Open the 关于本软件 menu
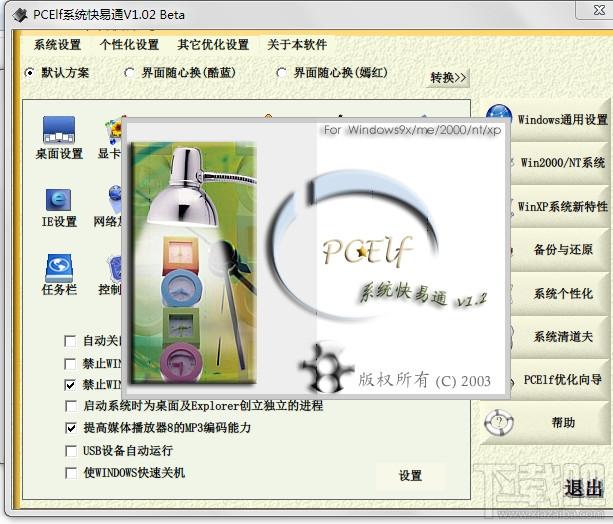This screenshot has width=613, height=524. (297, 45)
